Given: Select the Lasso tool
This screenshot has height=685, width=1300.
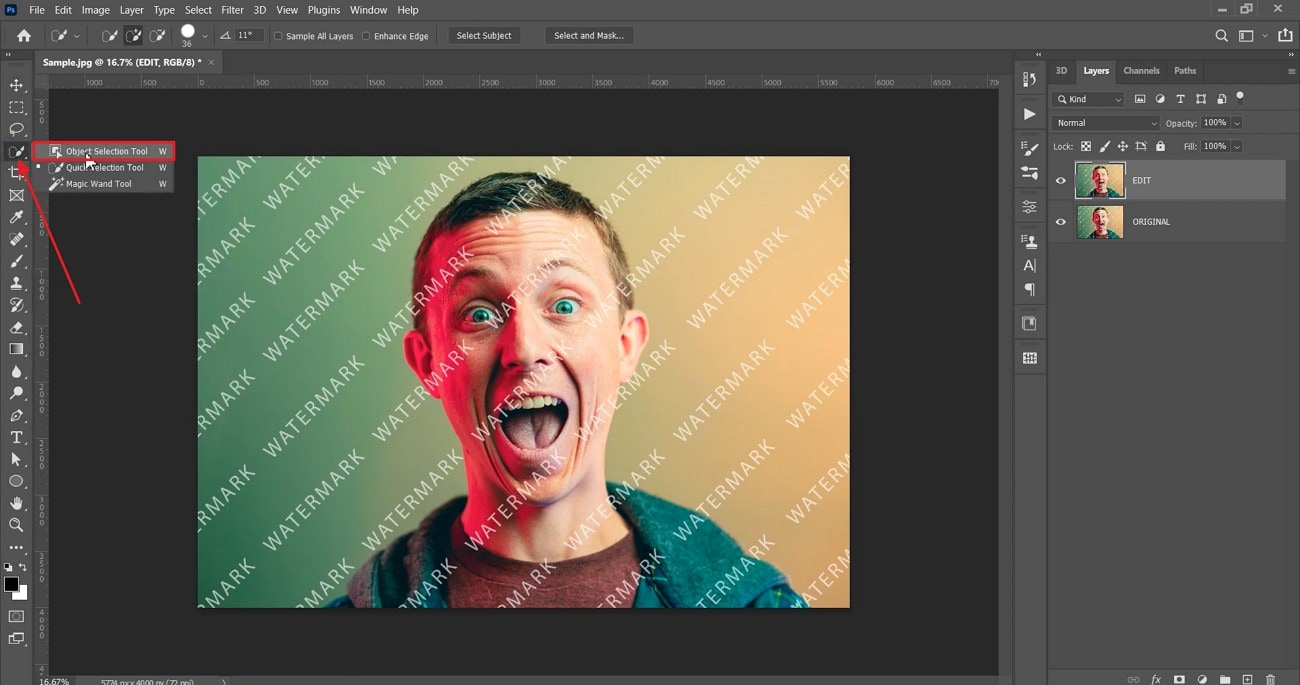Looking at the screenshot, I should coord(16,129).
